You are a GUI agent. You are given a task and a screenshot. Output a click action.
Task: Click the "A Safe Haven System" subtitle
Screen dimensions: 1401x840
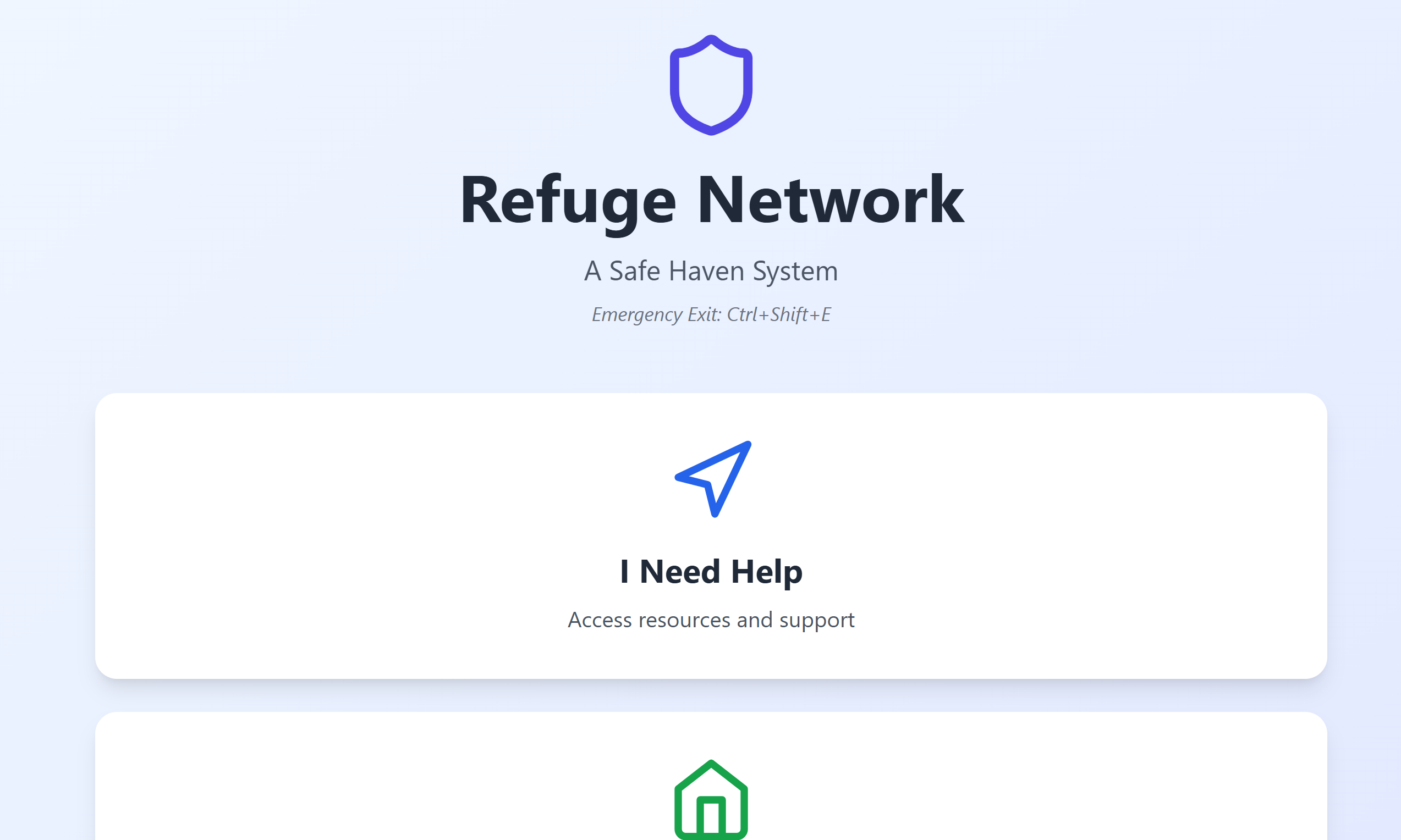tap(711, 271)
